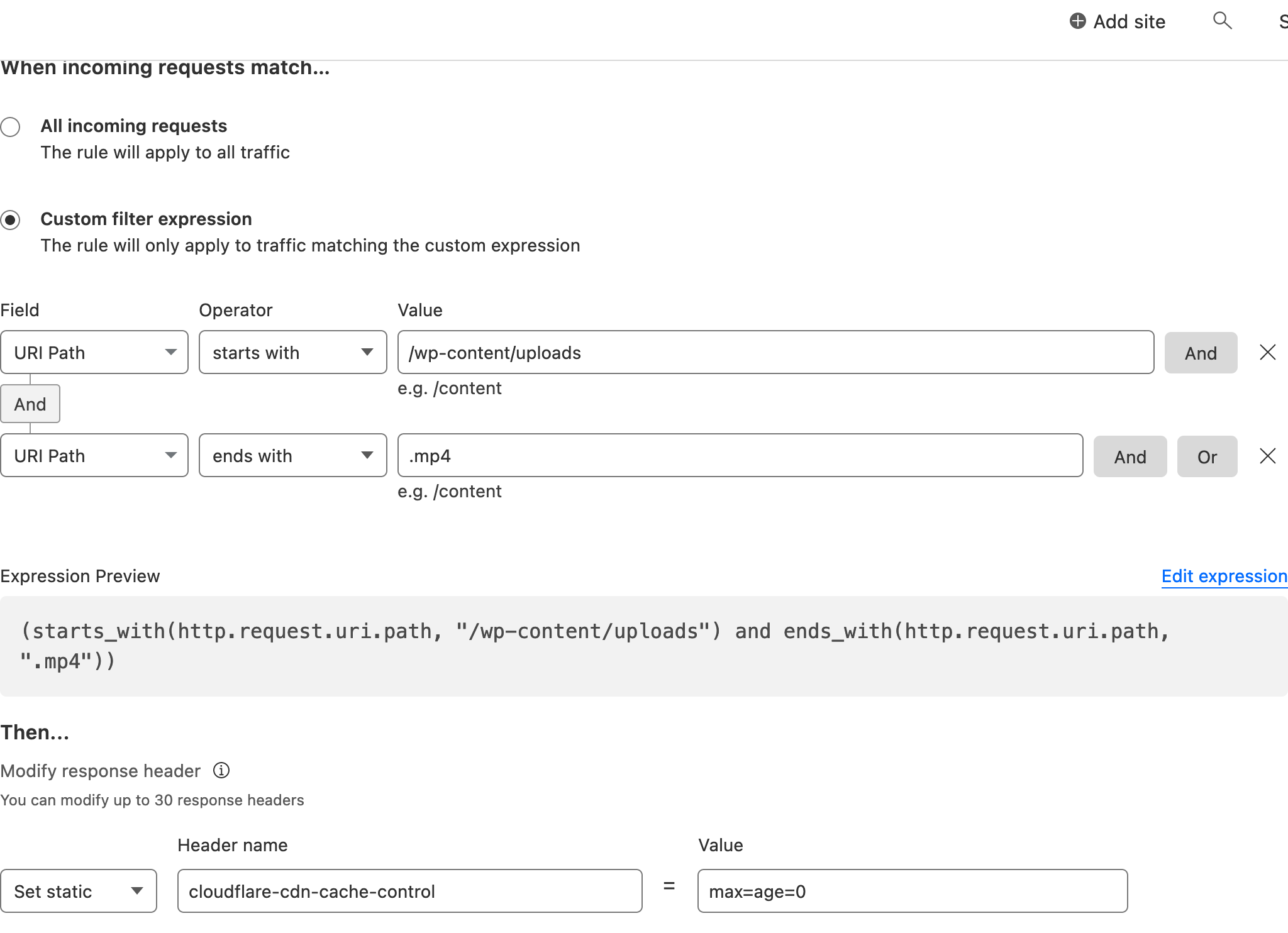Open the second URI Path field dropdown

(94, 455)
